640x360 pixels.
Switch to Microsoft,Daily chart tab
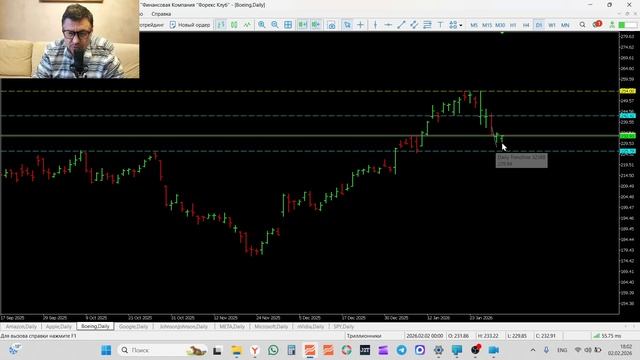tap(271, 327)
